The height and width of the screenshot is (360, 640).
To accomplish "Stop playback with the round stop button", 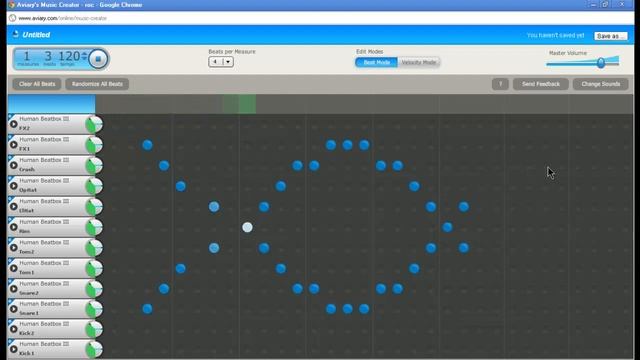I will [98, 59].
